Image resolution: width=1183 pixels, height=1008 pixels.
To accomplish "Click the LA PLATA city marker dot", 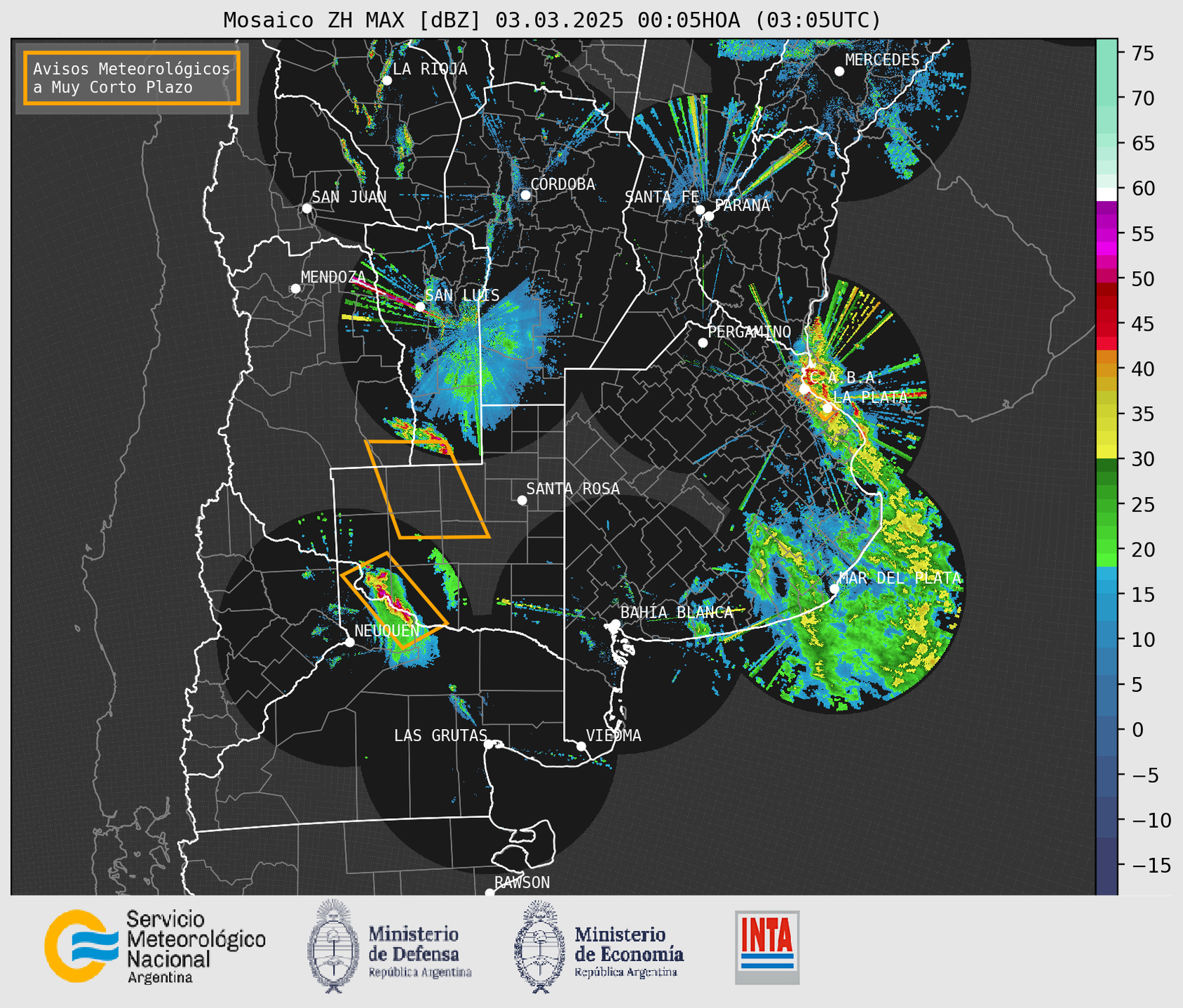I will coord(827,408).
